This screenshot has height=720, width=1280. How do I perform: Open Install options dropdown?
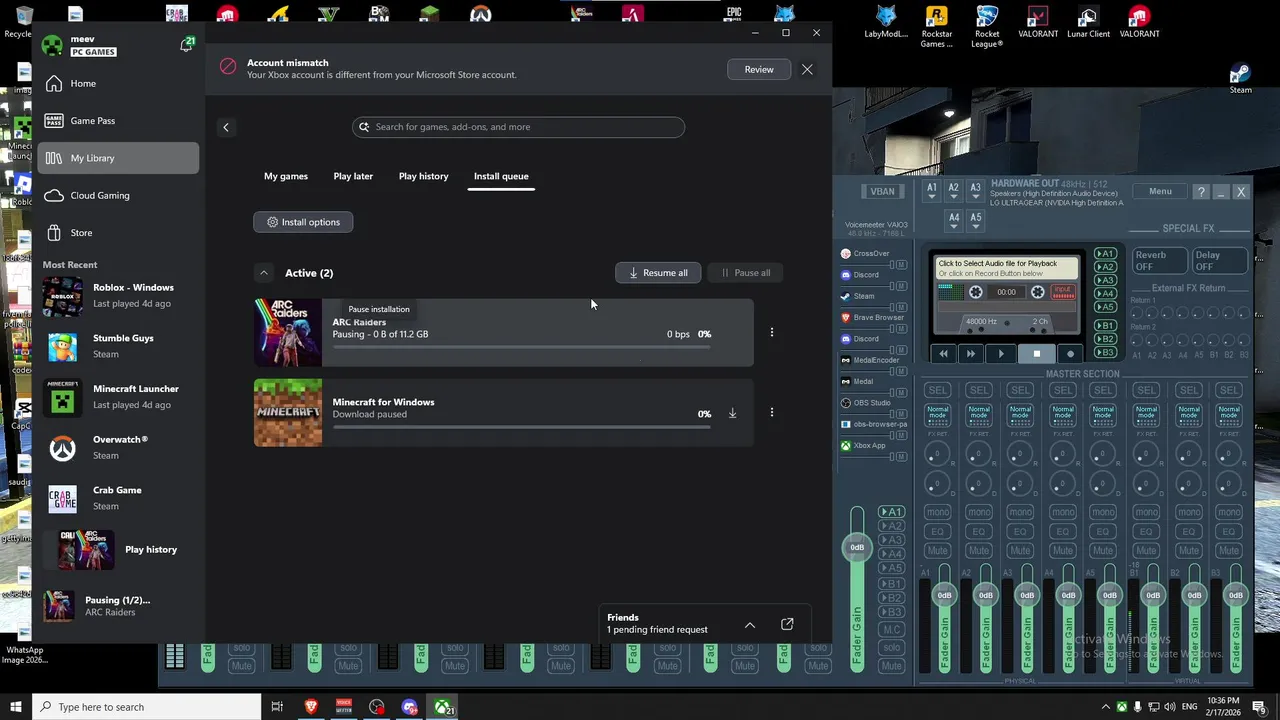pyautogui.click(x=303, y=222)
